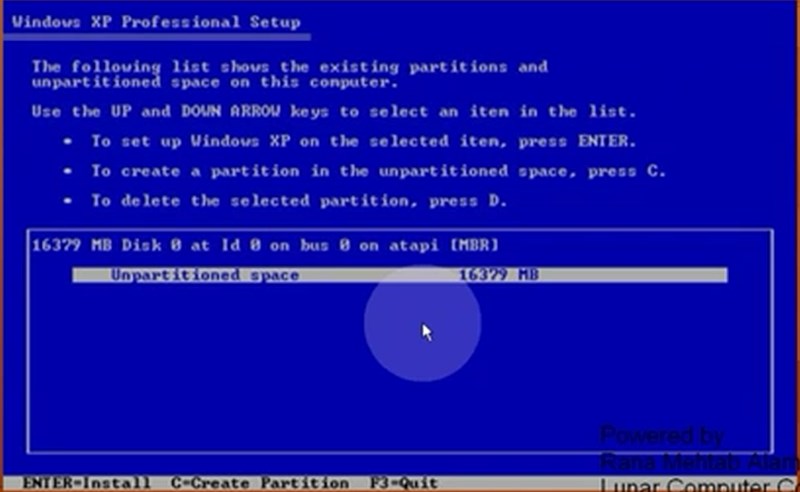
Task: Click the 'Use the UP and DOWN ARROW' line
Action: [x=334, y=111]
